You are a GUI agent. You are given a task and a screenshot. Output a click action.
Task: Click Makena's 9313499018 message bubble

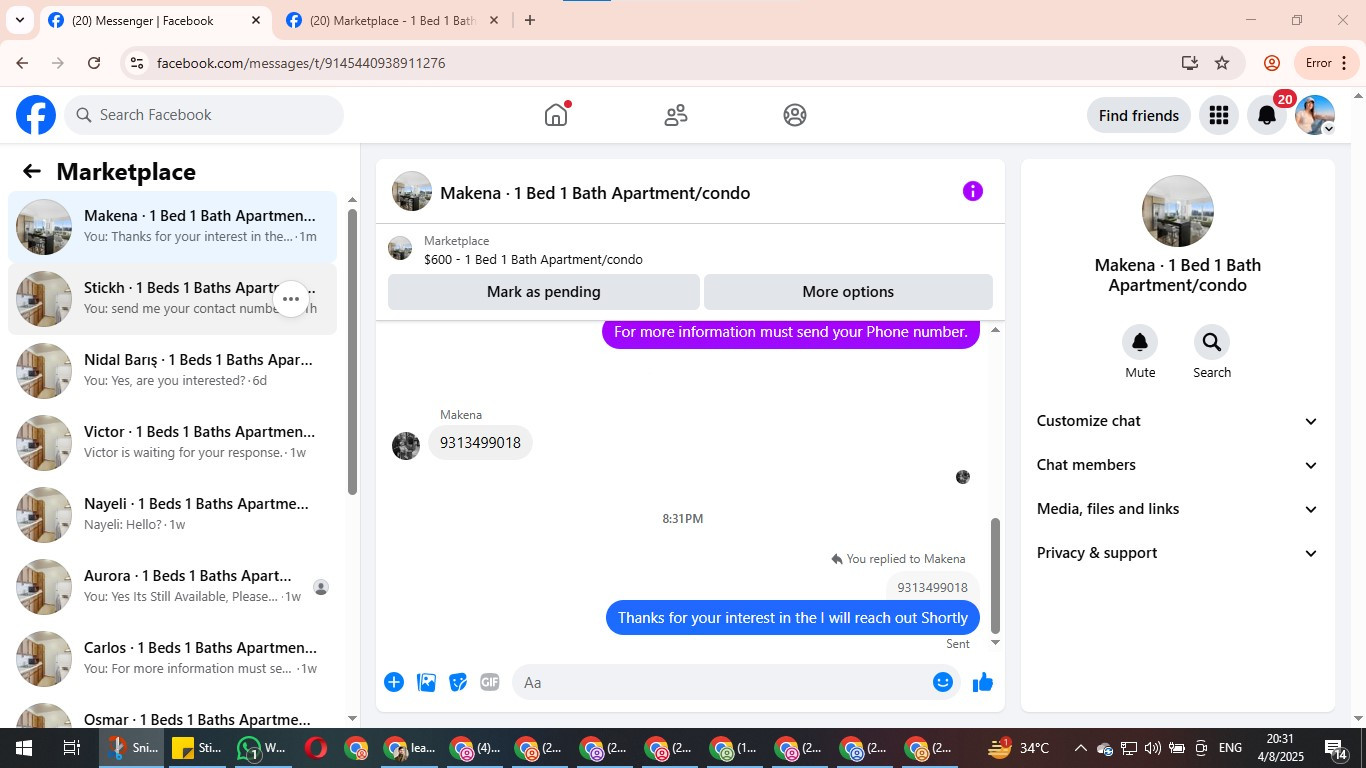480,443
